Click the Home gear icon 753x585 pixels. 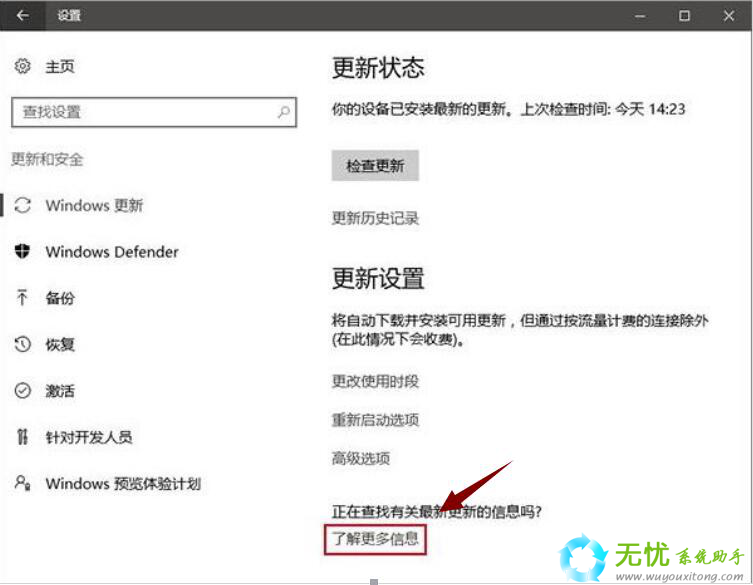22,66
